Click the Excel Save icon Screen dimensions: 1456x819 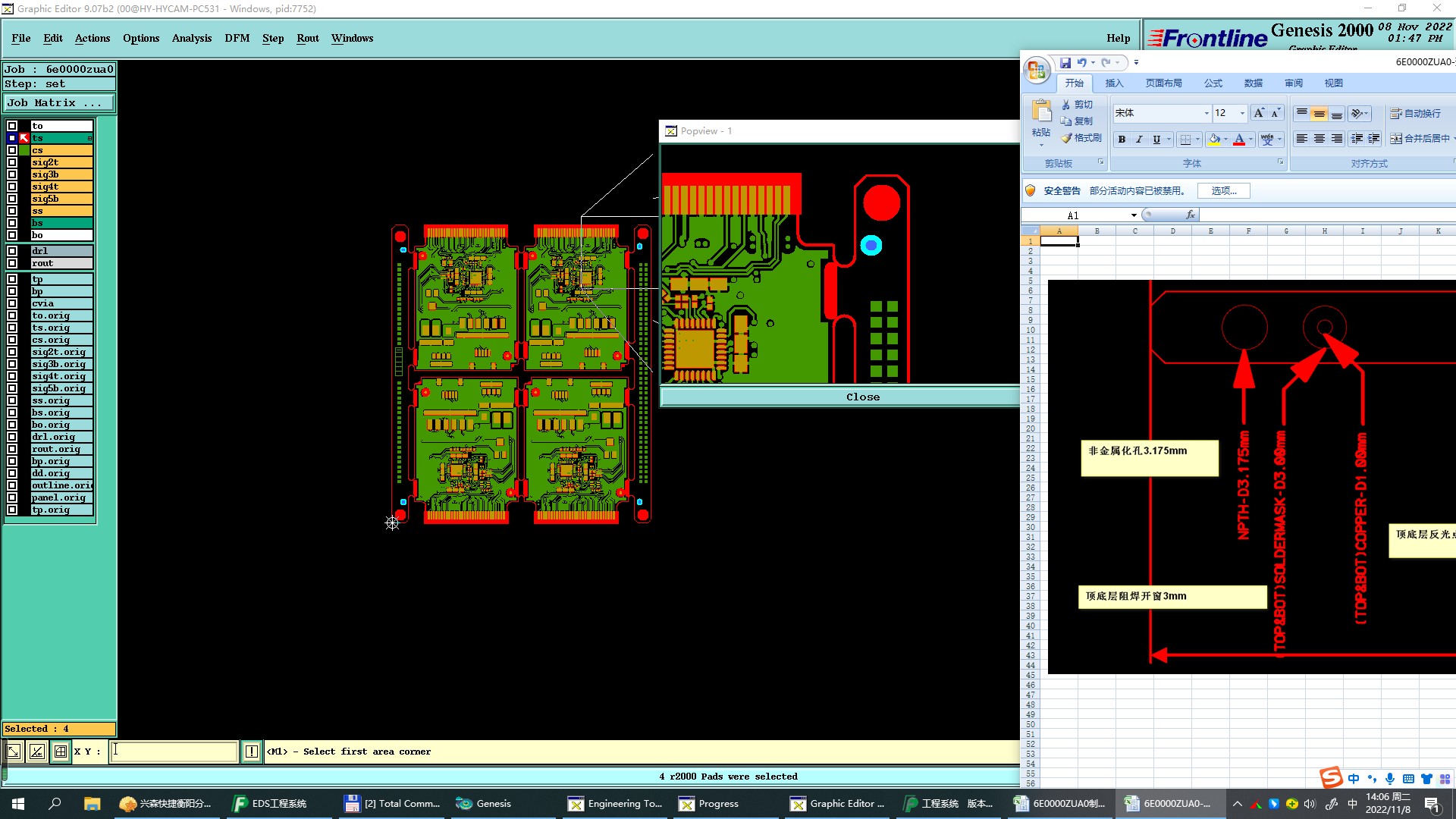tap(1065, 63)
